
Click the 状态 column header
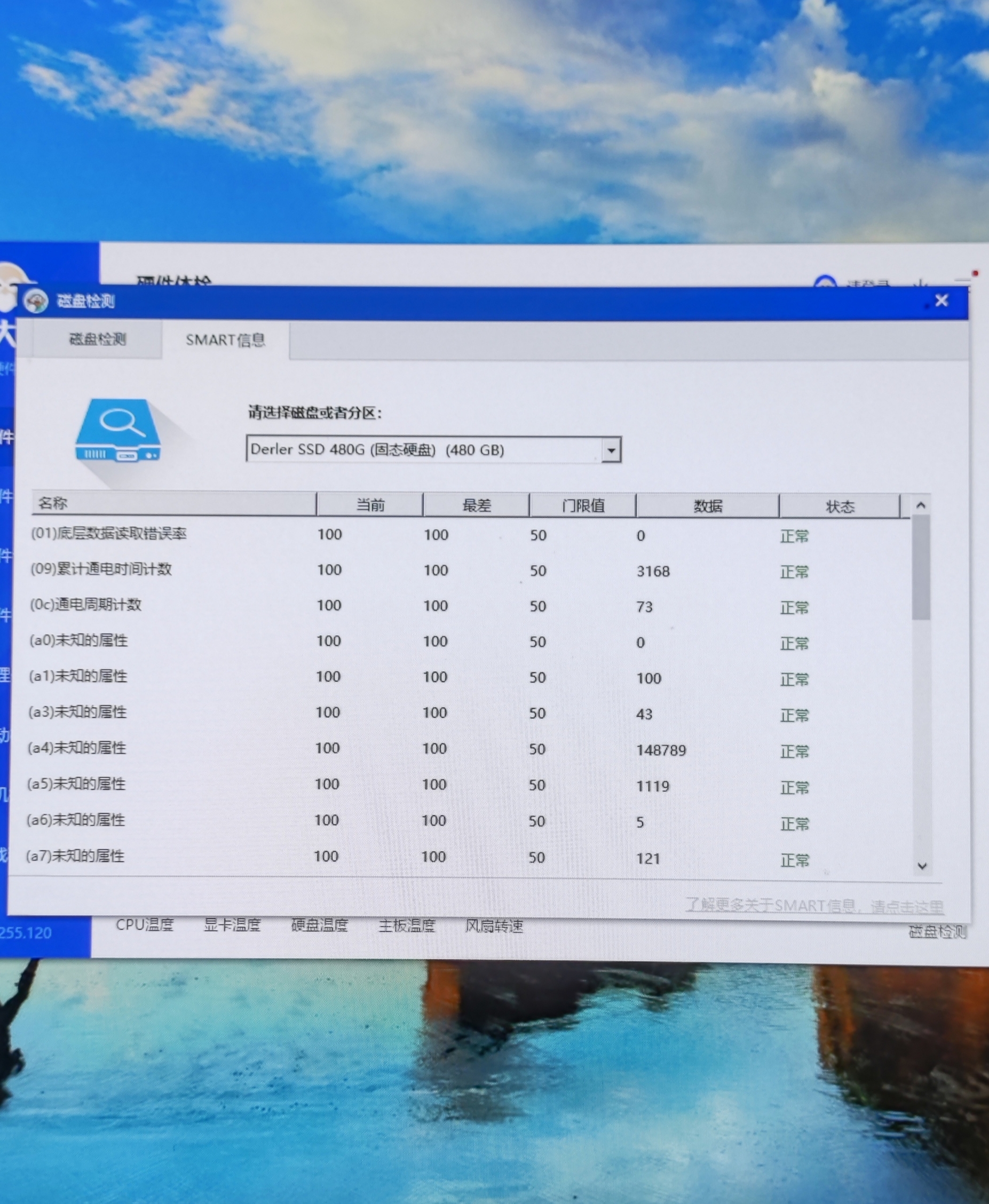(840, 507)
